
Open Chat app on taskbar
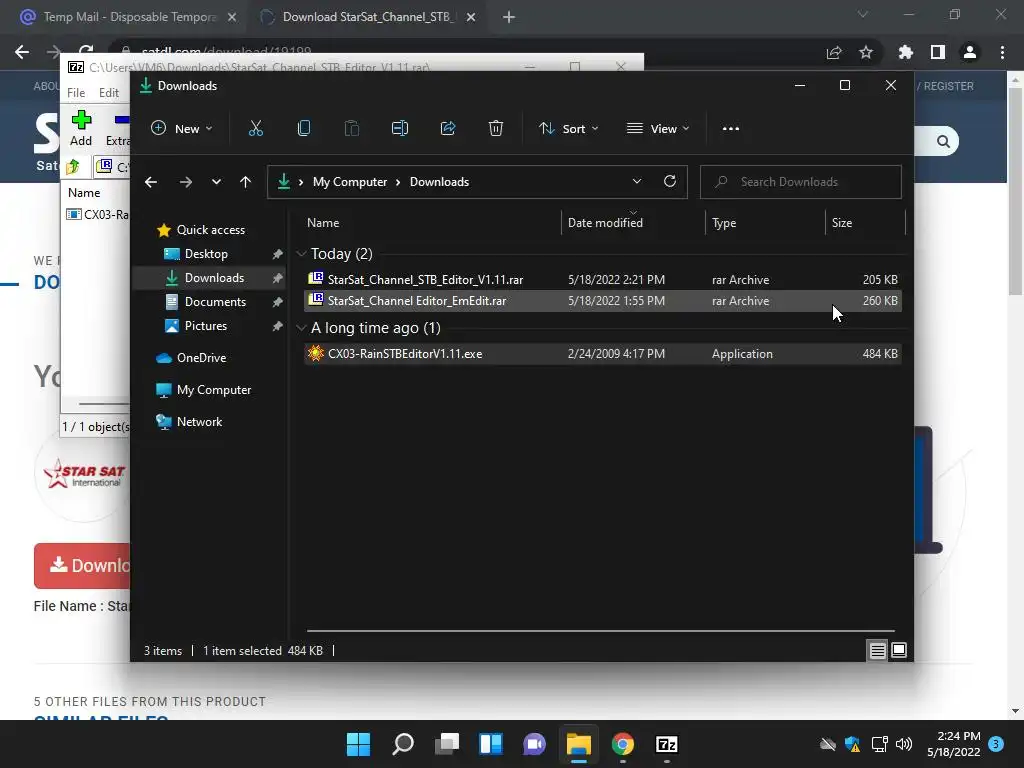pyautogui.click(x=535, y=744)
